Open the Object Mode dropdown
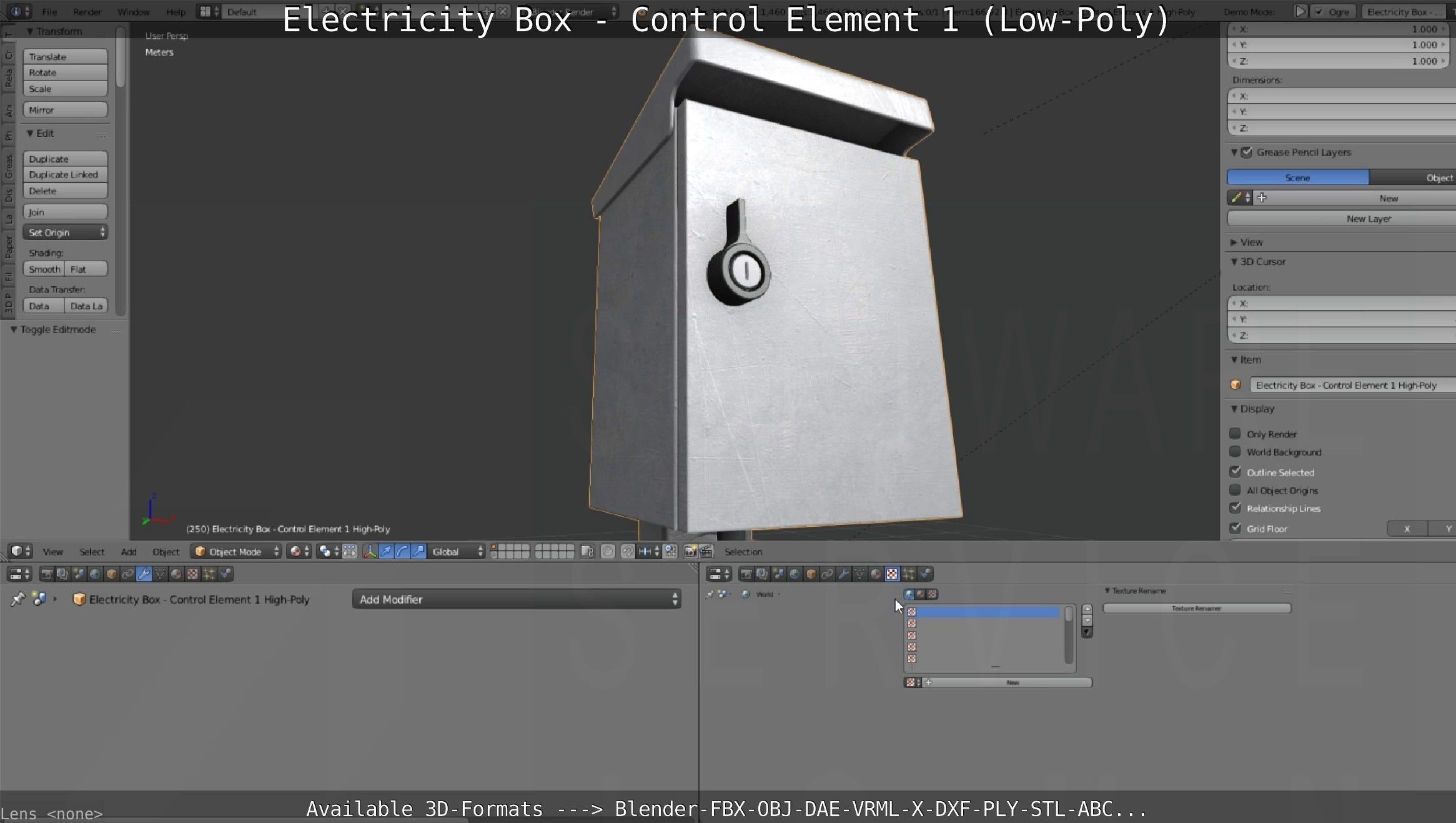Viewport: 1456px width, 823px height. 236,551
